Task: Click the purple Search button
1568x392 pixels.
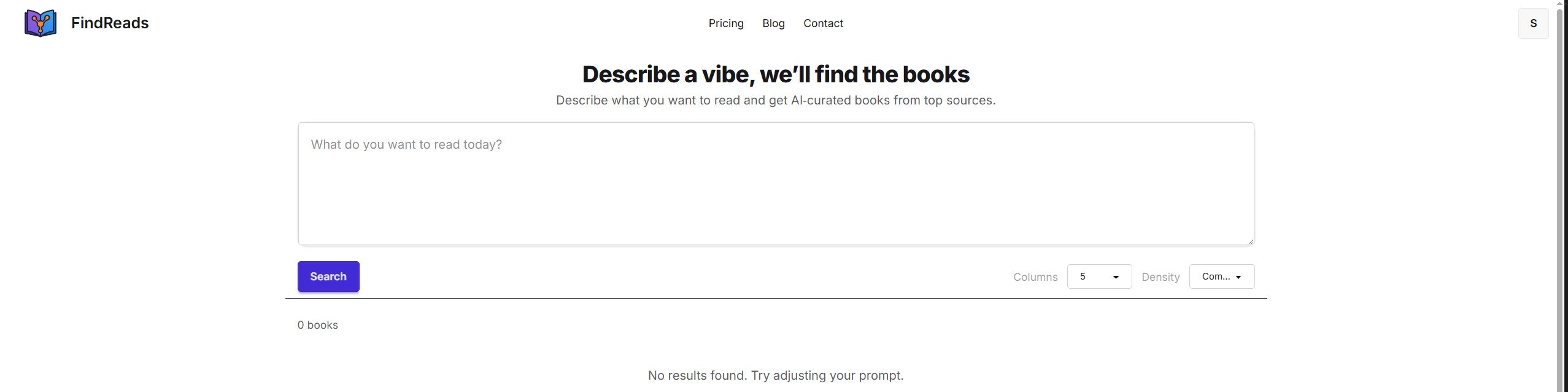Action: 328,276
